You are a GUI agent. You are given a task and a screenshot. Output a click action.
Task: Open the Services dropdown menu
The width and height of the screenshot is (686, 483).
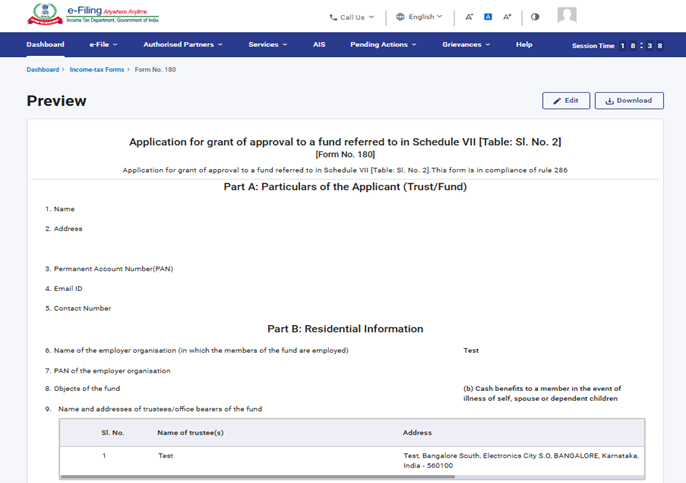click(267, 45)
